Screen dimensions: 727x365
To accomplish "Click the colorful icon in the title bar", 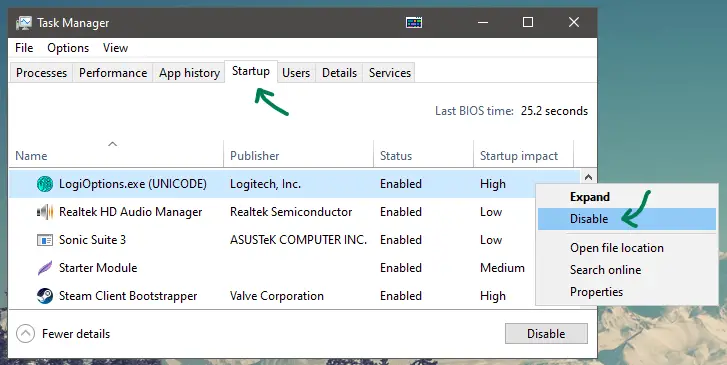I will tap(414, 22).
